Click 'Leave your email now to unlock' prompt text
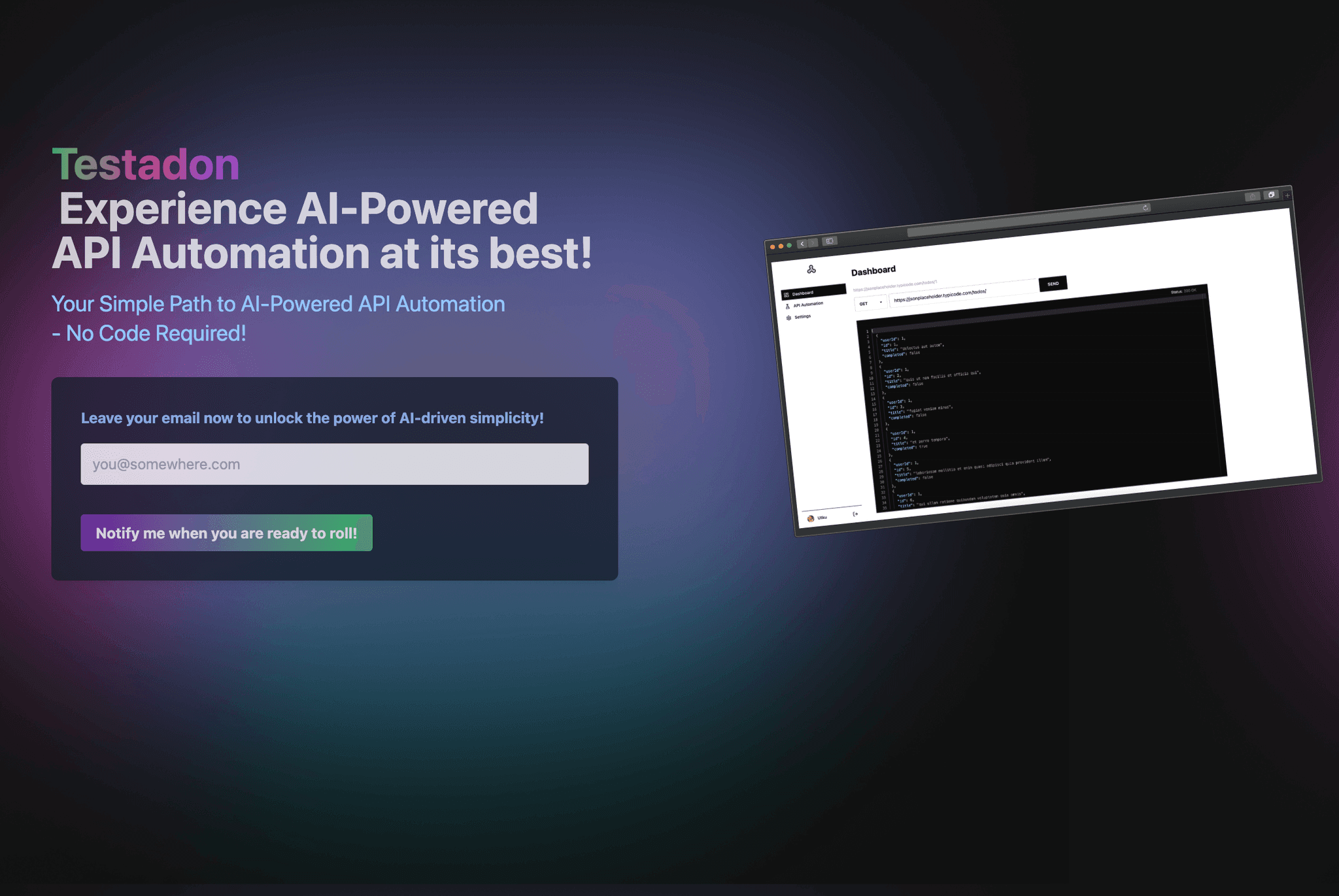This screenshot has width=1339, height=896. click(x=313, y=418)
